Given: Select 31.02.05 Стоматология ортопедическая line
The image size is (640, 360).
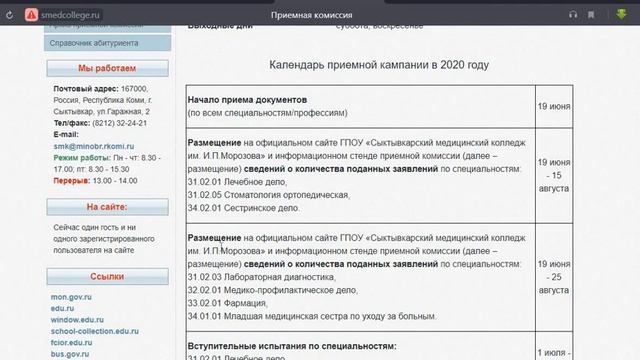Looking at the screenshot, I should pos(269,195).
